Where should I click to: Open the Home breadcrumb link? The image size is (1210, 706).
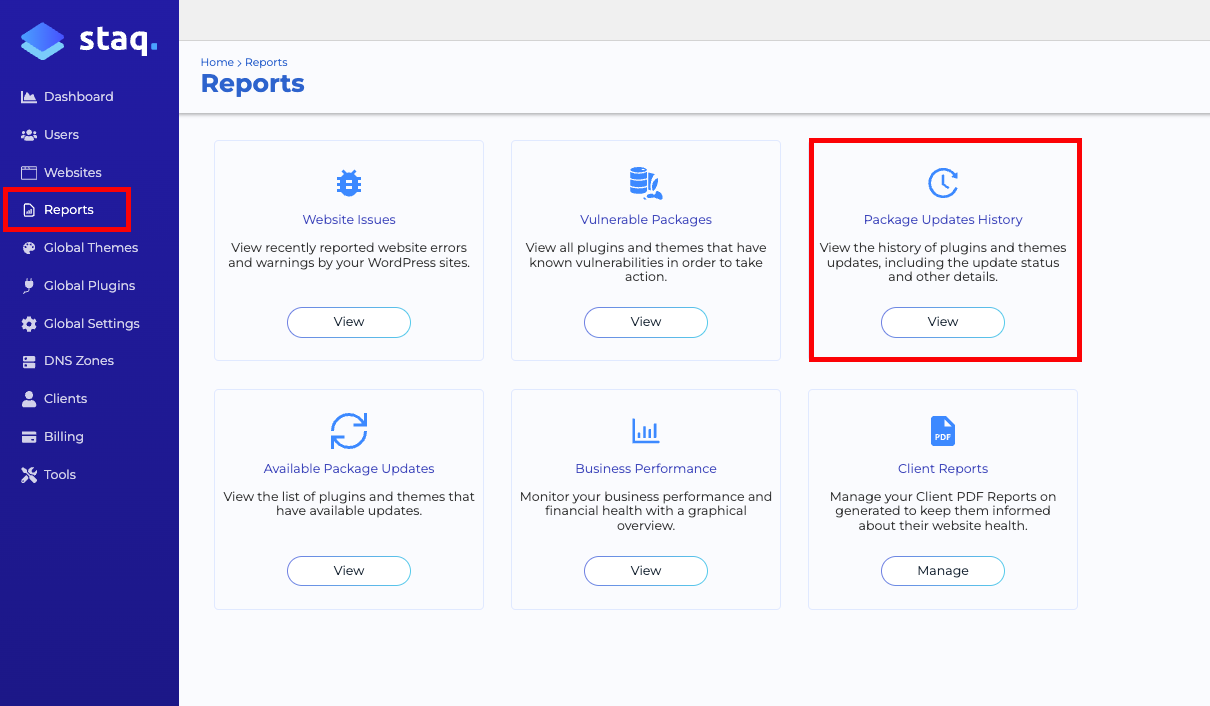click(217, 62)
